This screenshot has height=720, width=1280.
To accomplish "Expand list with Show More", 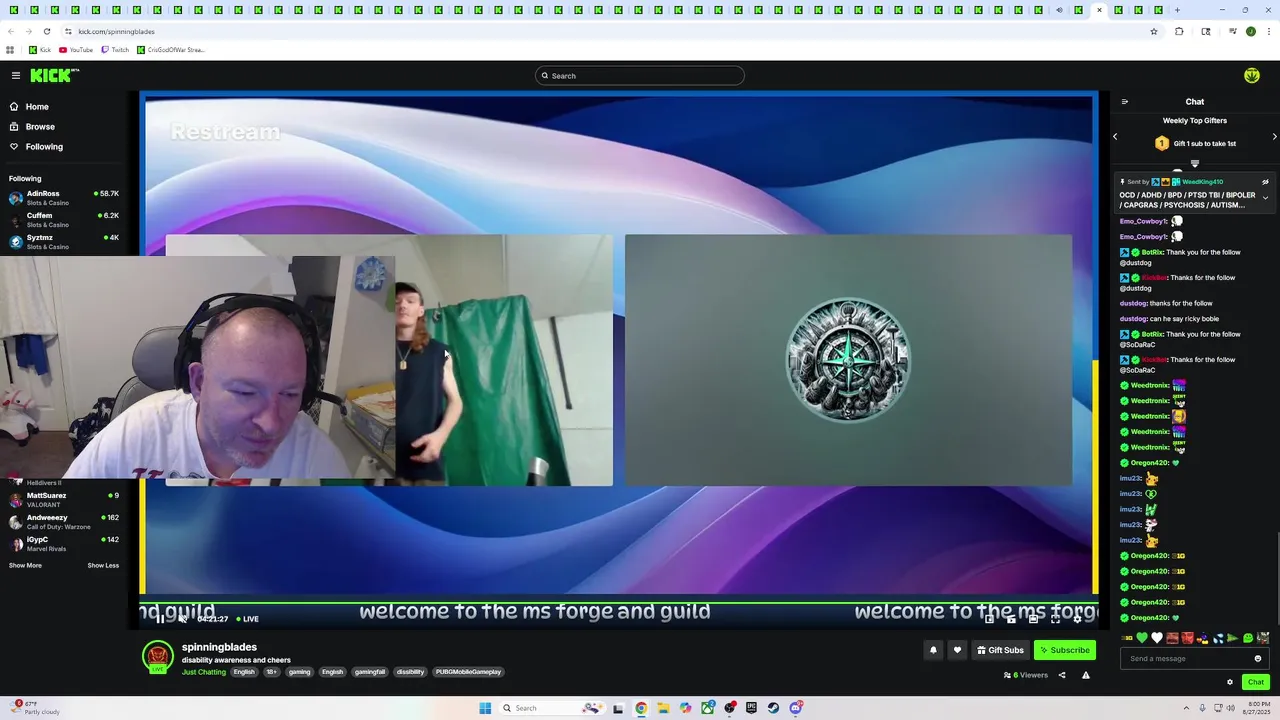I will [x=25, y=566].
